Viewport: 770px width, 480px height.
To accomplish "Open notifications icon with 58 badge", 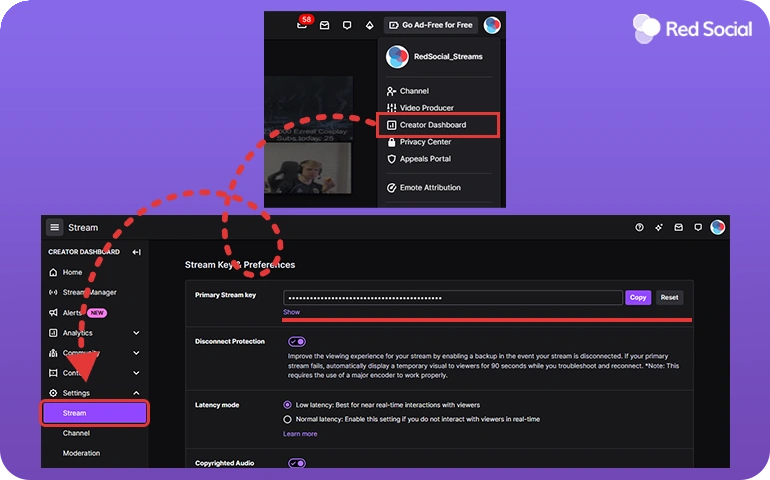I will (303, 23).
